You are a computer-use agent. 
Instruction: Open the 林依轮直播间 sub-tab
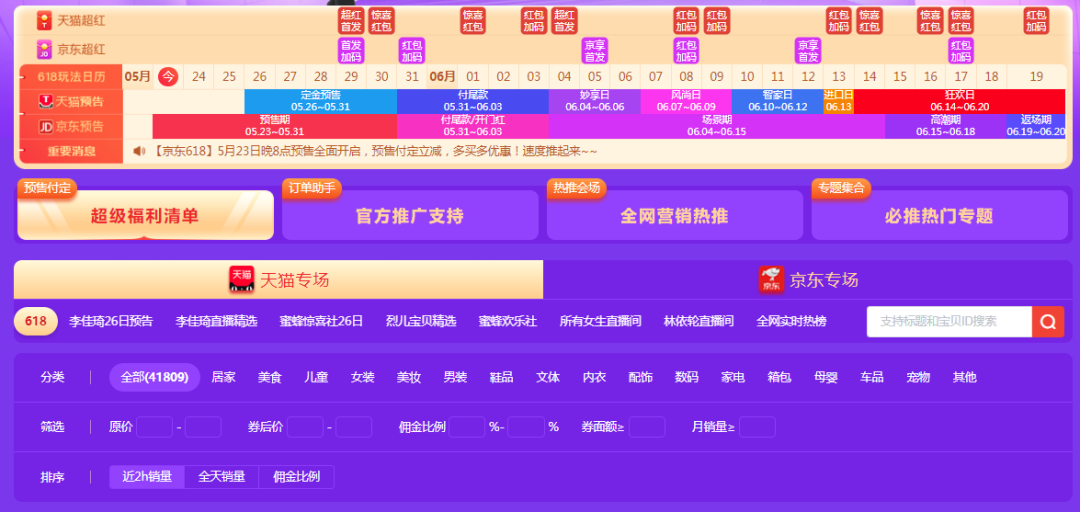(698, 321)
